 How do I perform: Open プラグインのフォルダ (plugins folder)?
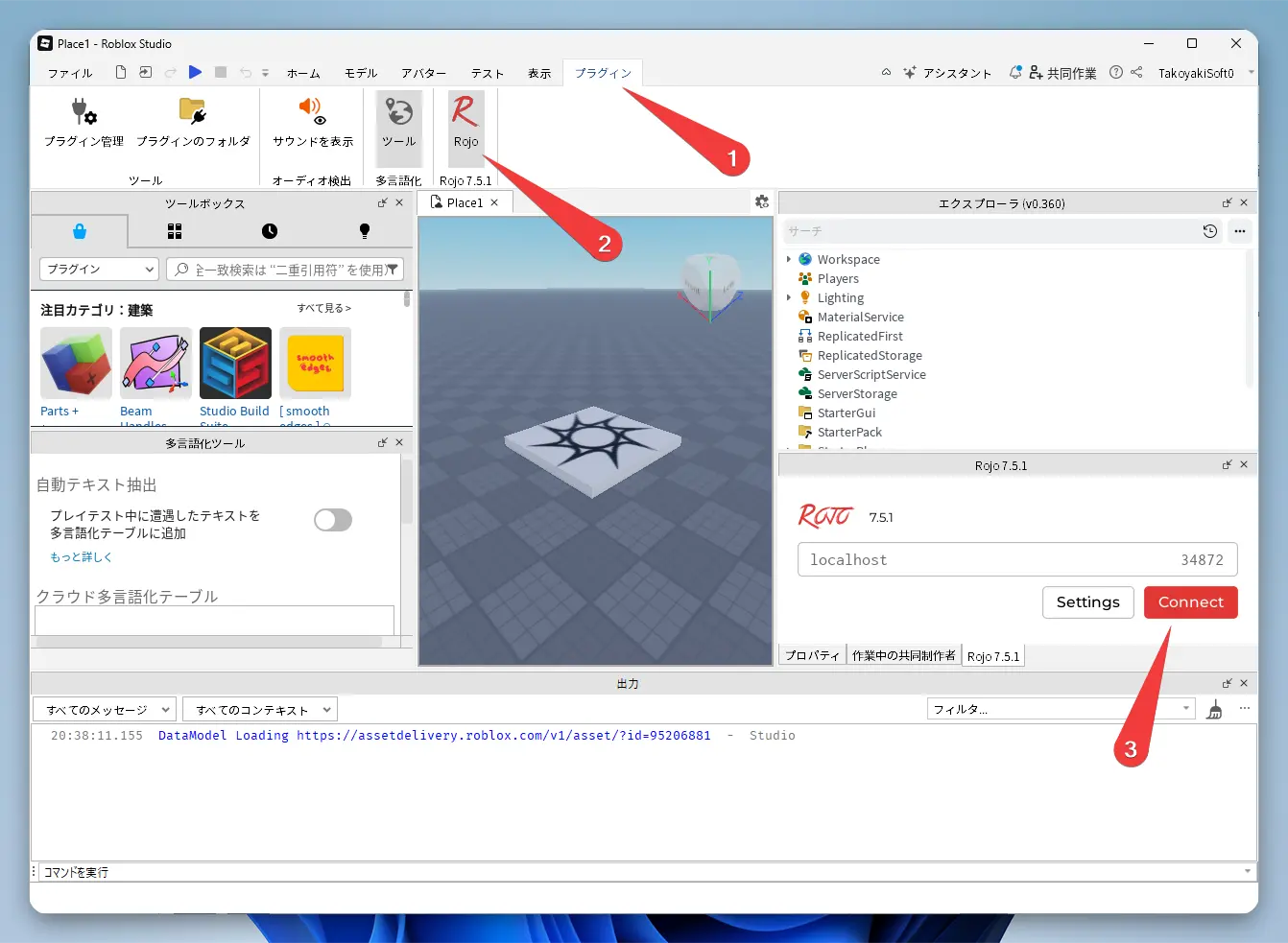coord(193,120)
